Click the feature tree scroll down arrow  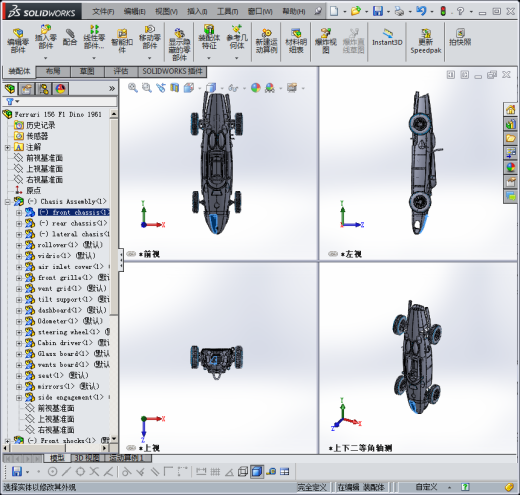pos(114,439)
